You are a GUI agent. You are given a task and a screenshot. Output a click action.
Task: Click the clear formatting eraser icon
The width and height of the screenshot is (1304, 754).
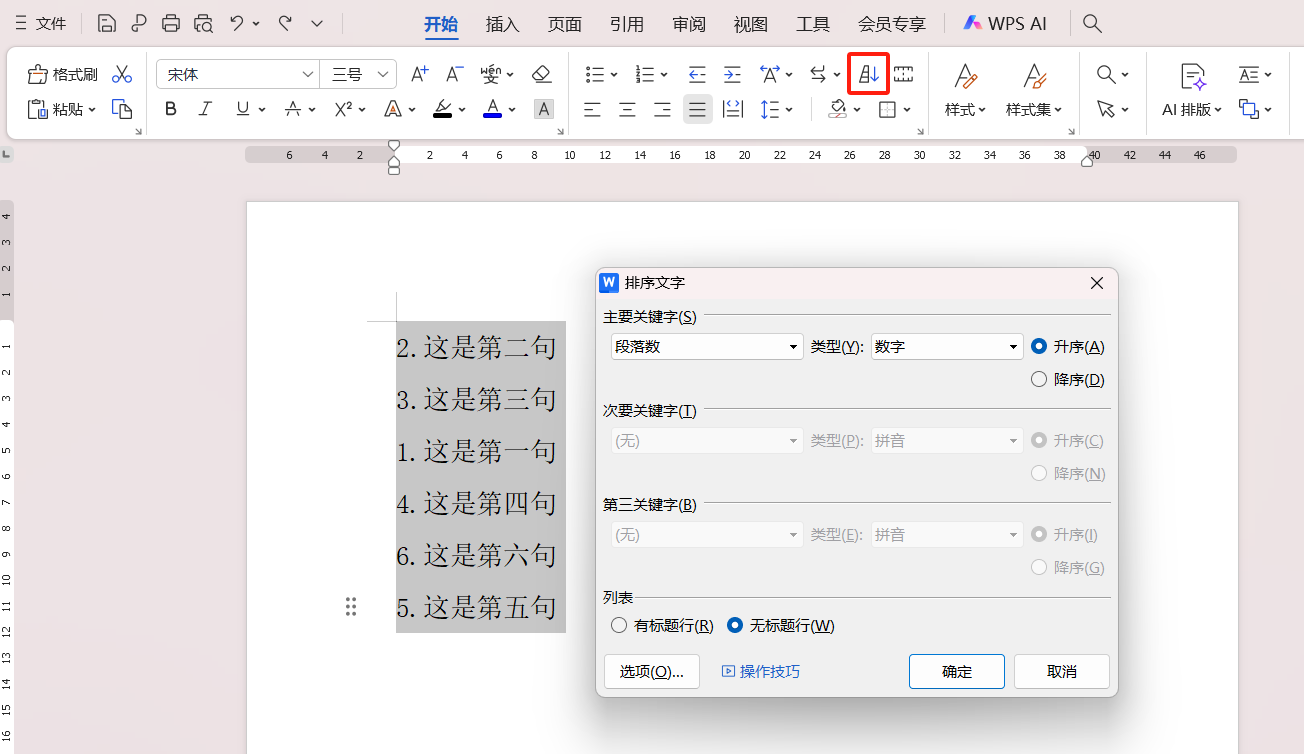541,73
